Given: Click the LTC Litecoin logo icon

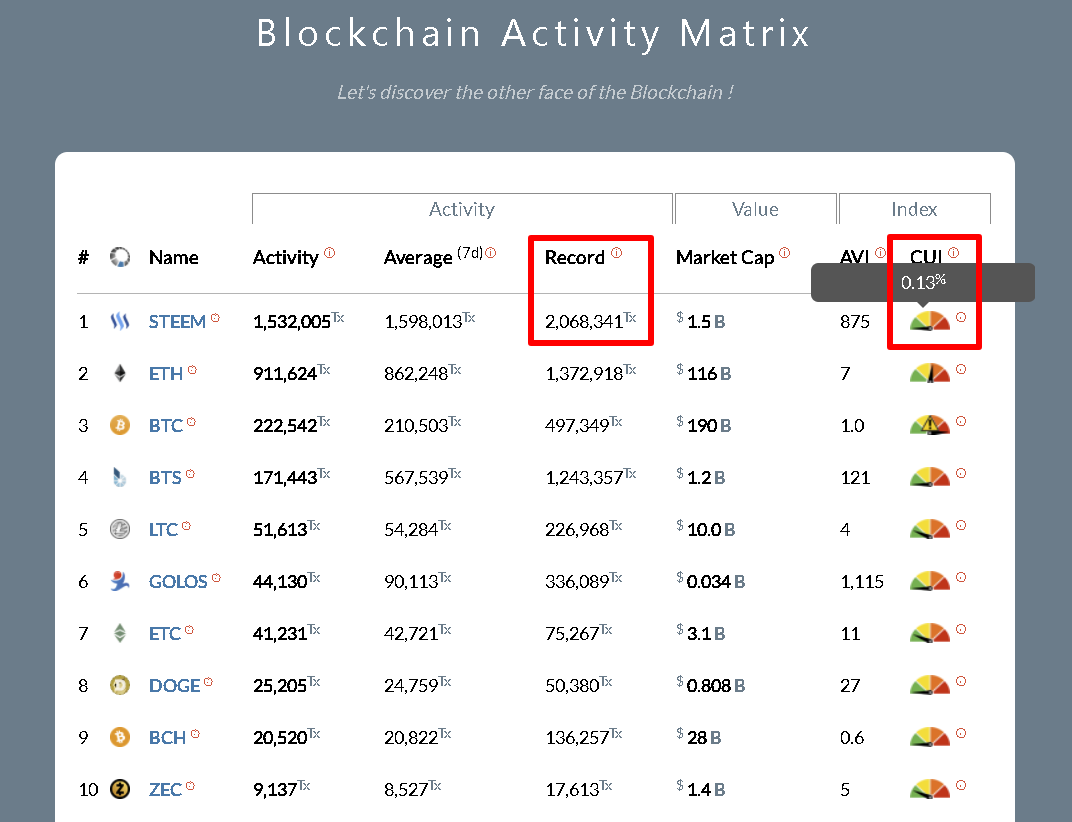Looking at the screenshot, I should click(120, 529).
